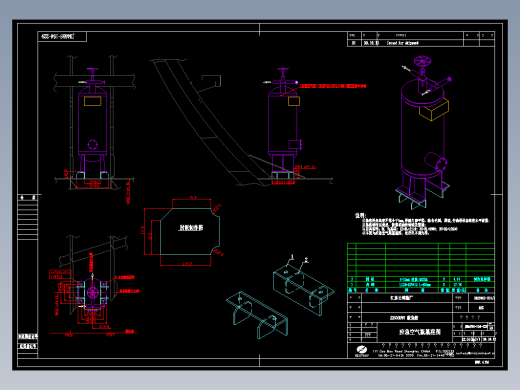Click the cyan header row of the parts list
Viewport: 520px width, 390px height.
421,290
